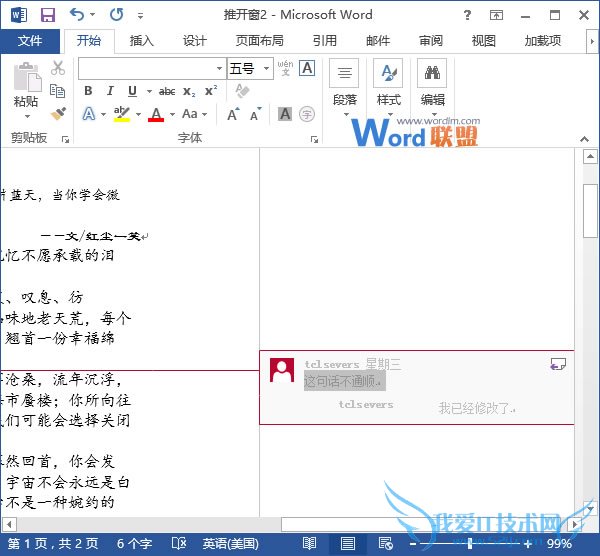Undo the last action

[77, 15]
